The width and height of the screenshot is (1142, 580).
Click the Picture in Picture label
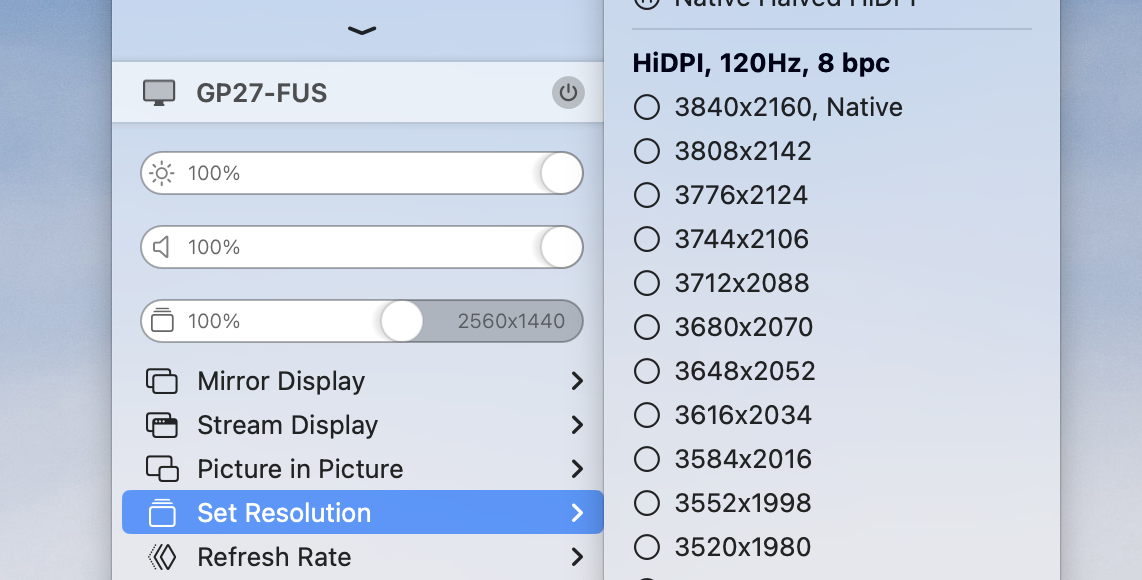pyautogui.click(x=300, y=469)
